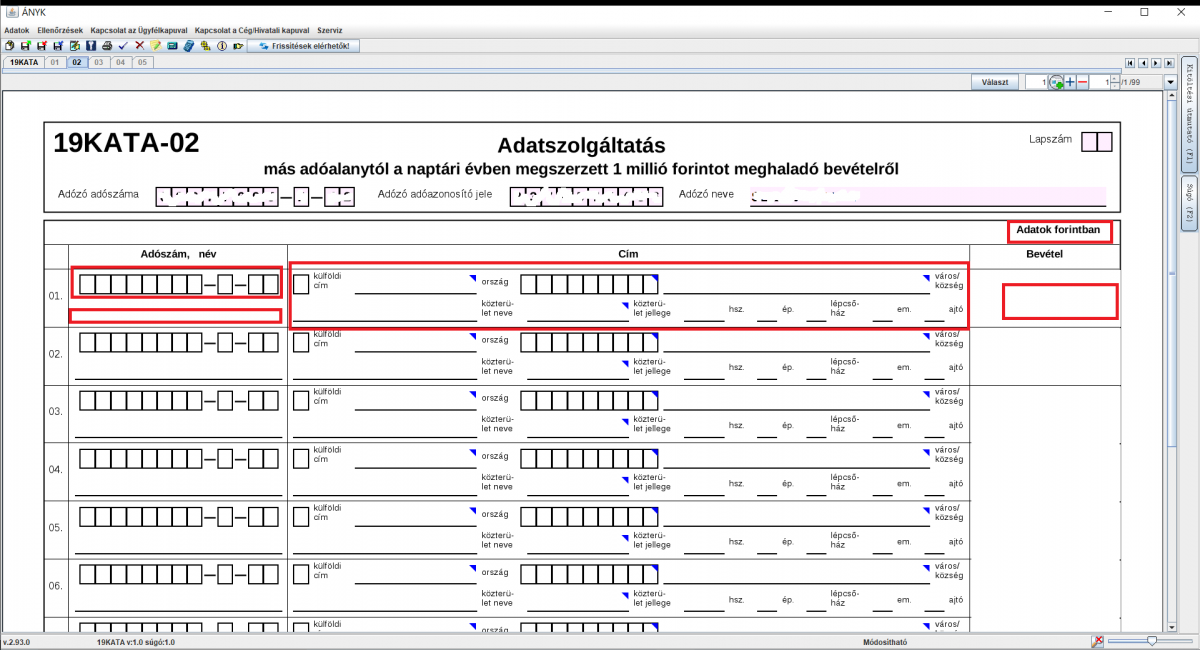
Task: Open row 01 külföldi cím dropdown field
Action: pos(415,284)
